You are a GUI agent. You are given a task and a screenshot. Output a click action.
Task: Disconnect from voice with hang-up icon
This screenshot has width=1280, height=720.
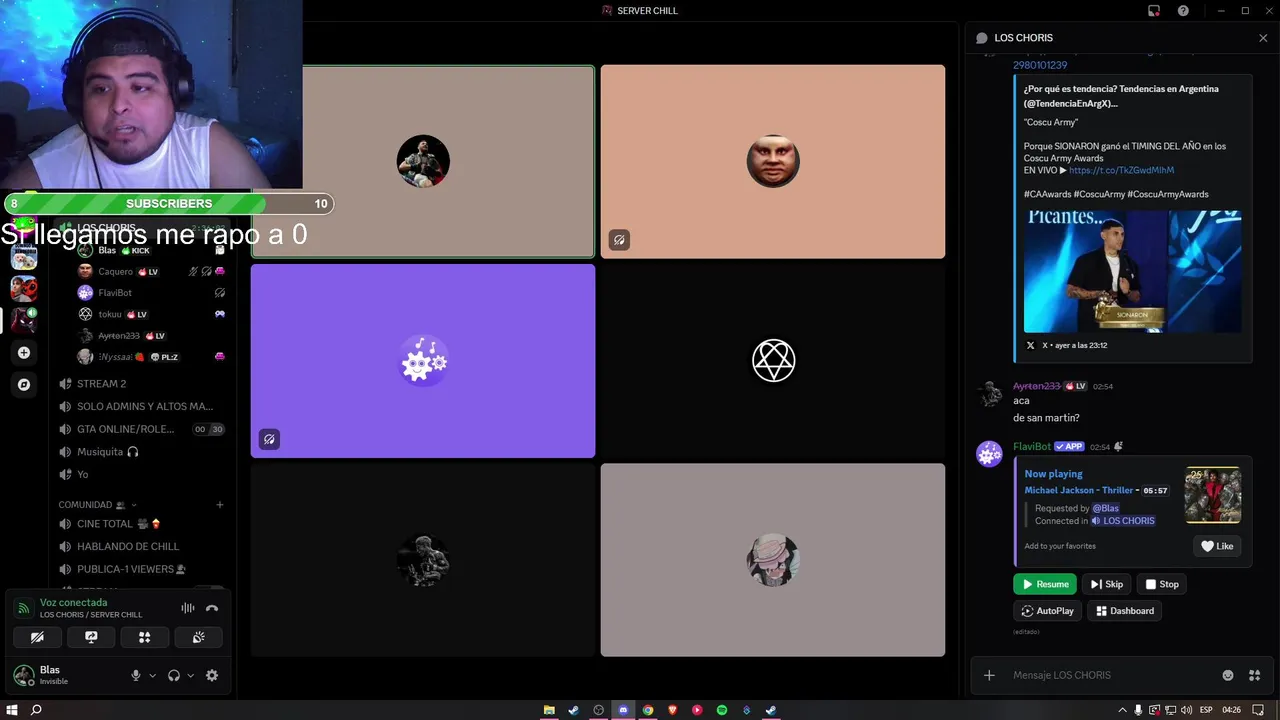point(212,608)
